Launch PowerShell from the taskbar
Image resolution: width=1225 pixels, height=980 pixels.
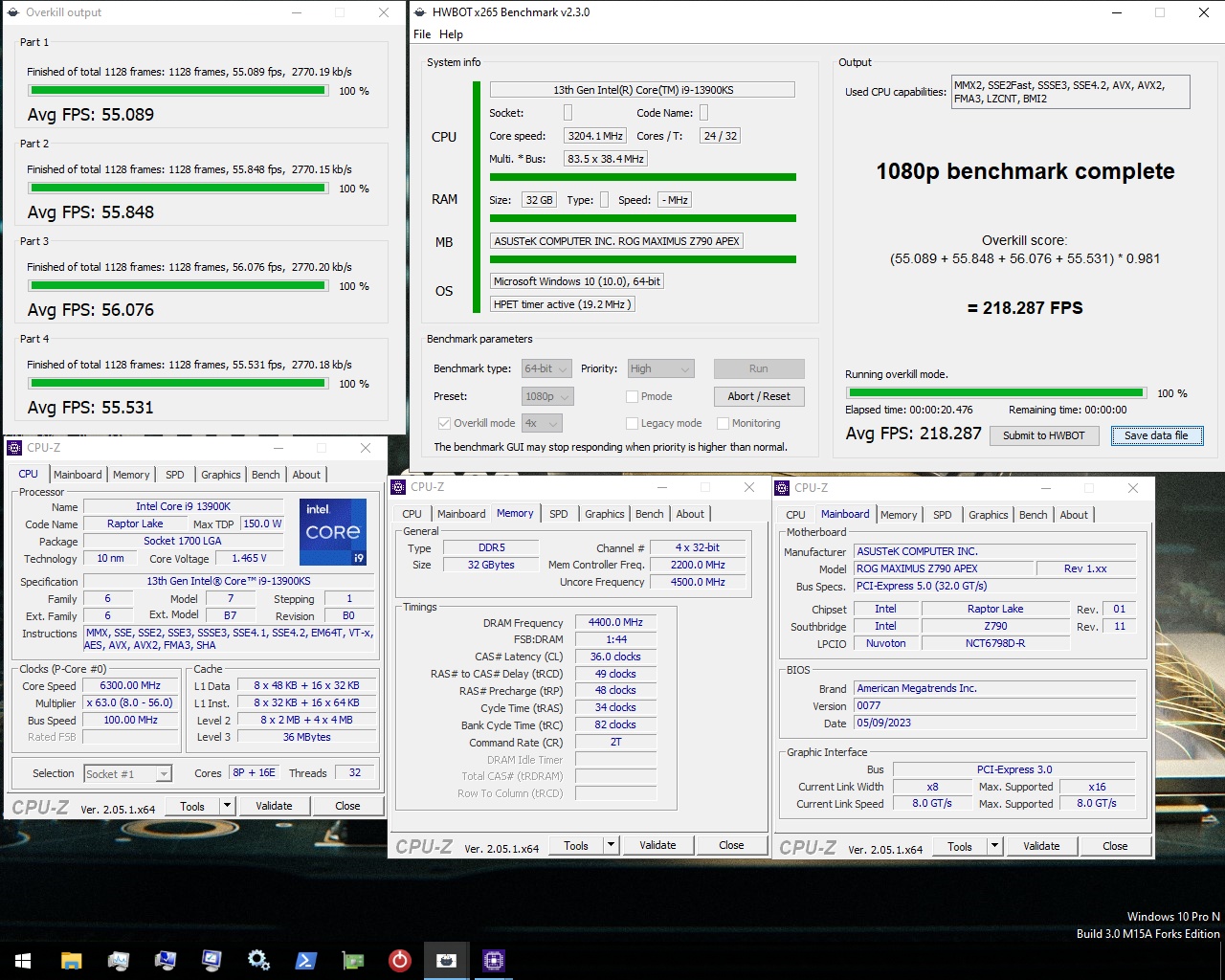[x=305, y=960]
